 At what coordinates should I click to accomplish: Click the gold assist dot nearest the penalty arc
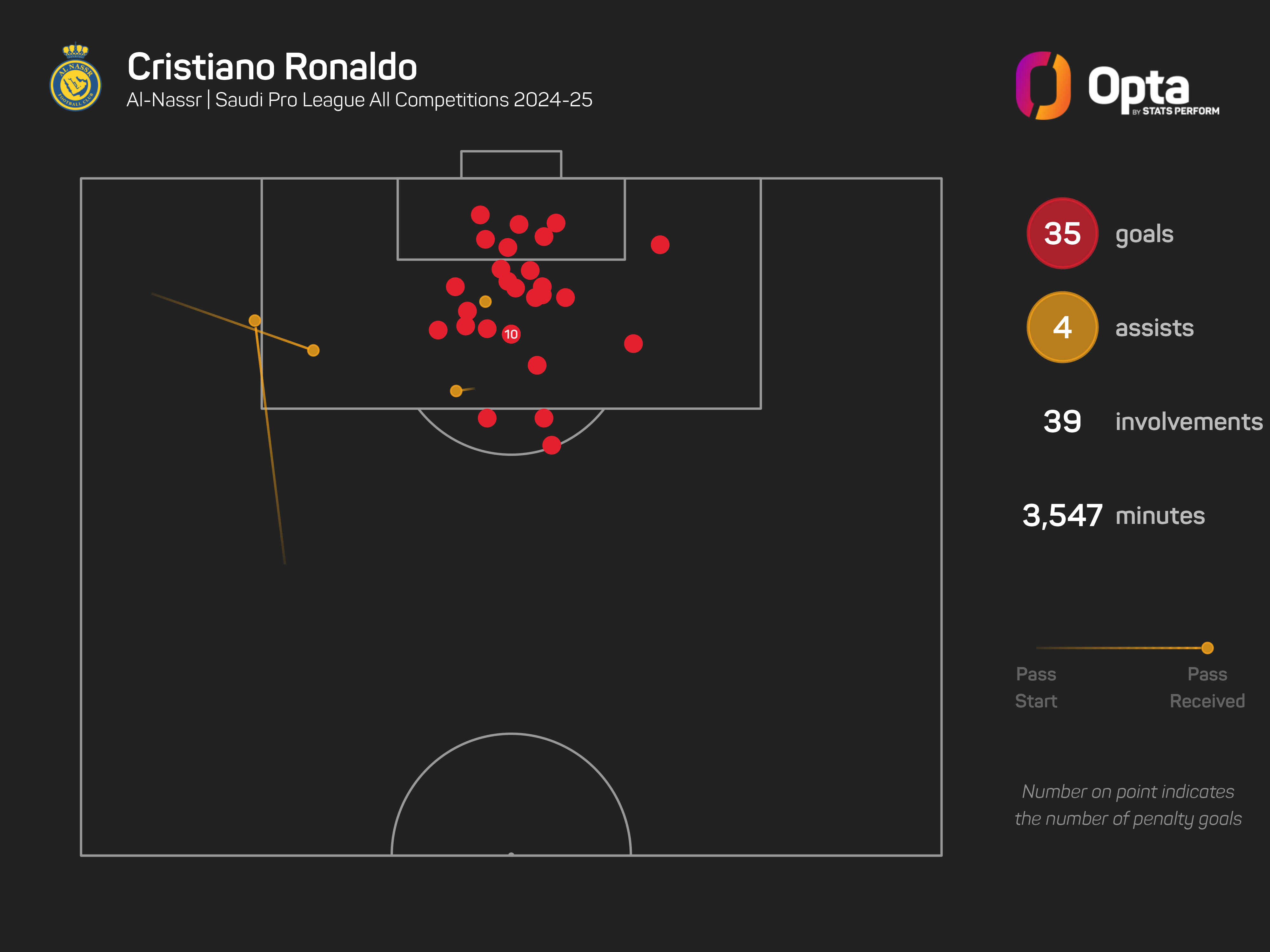point(456,391)
